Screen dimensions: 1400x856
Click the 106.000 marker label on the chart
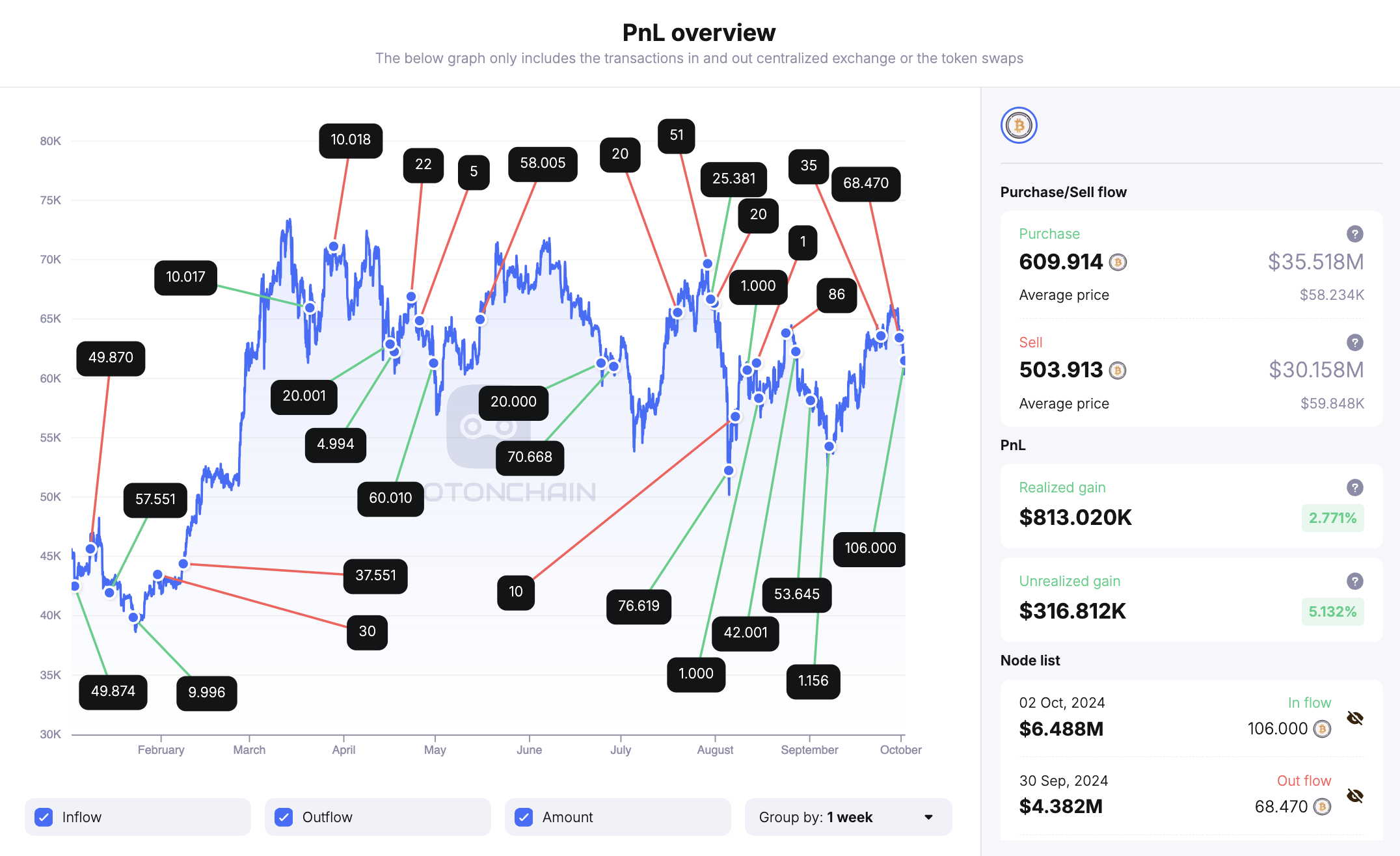869,548
